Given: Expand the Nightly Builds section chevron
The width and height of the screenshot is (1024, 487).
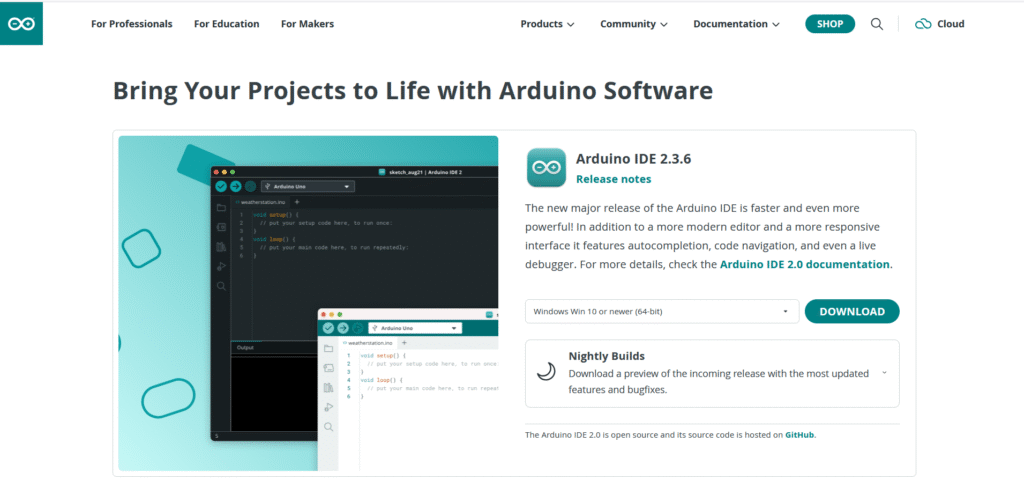Looking at the screenshot, I should tap(884, 373).
